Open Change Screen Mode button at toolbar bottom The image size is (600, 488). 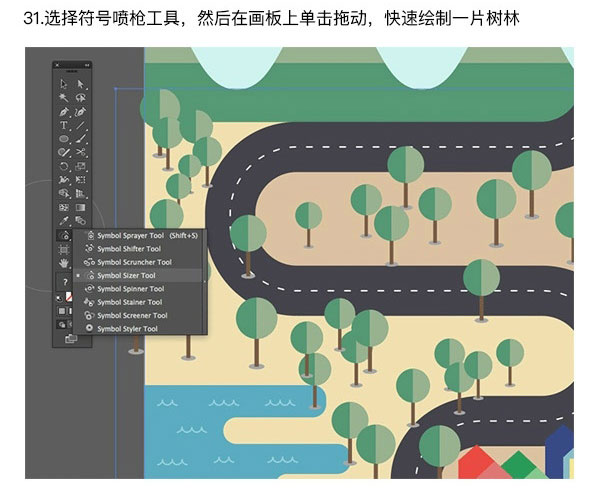(71, 339)
